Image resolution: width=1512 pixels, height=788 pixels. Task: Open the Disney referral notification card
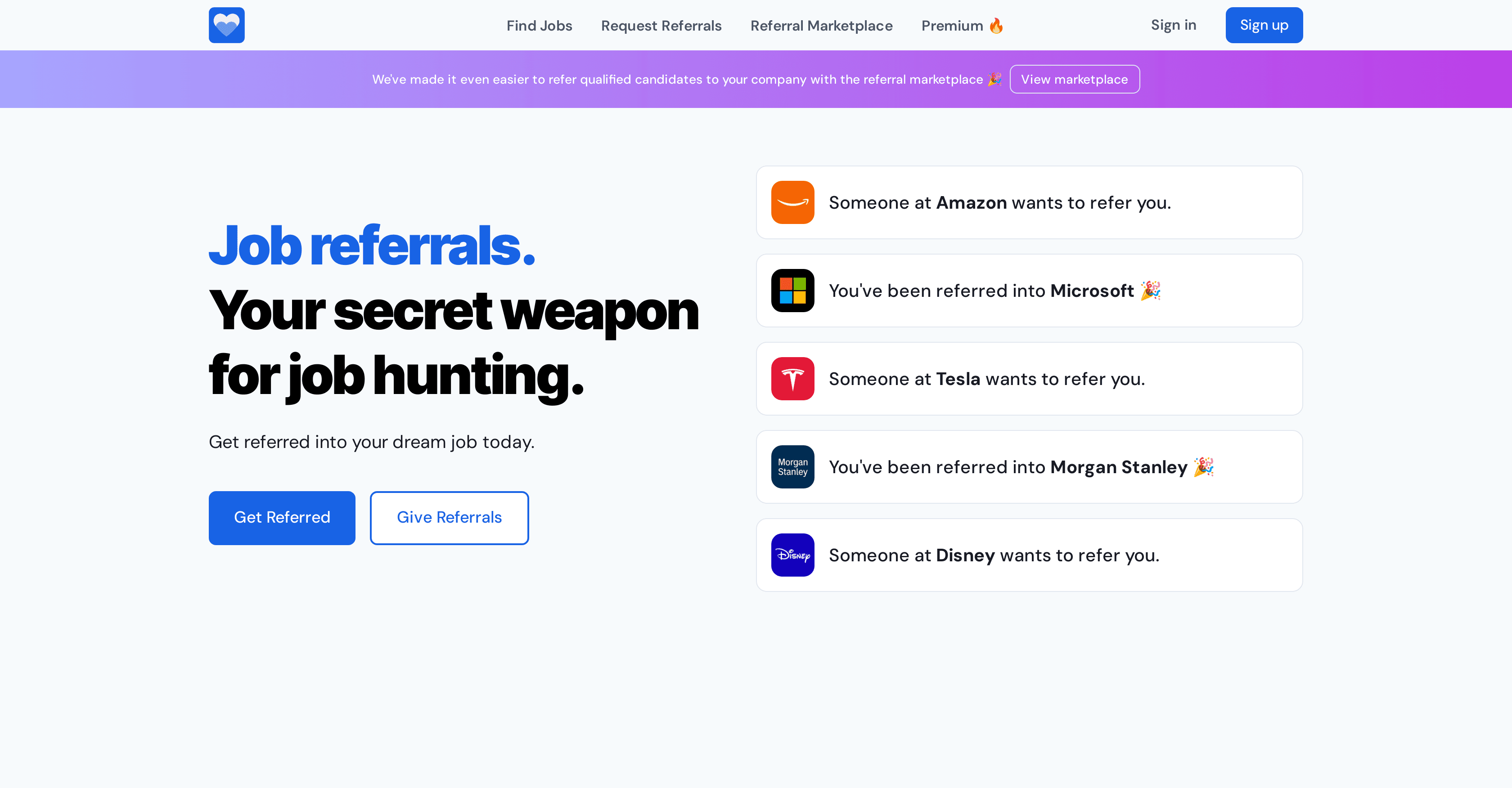1029,555
